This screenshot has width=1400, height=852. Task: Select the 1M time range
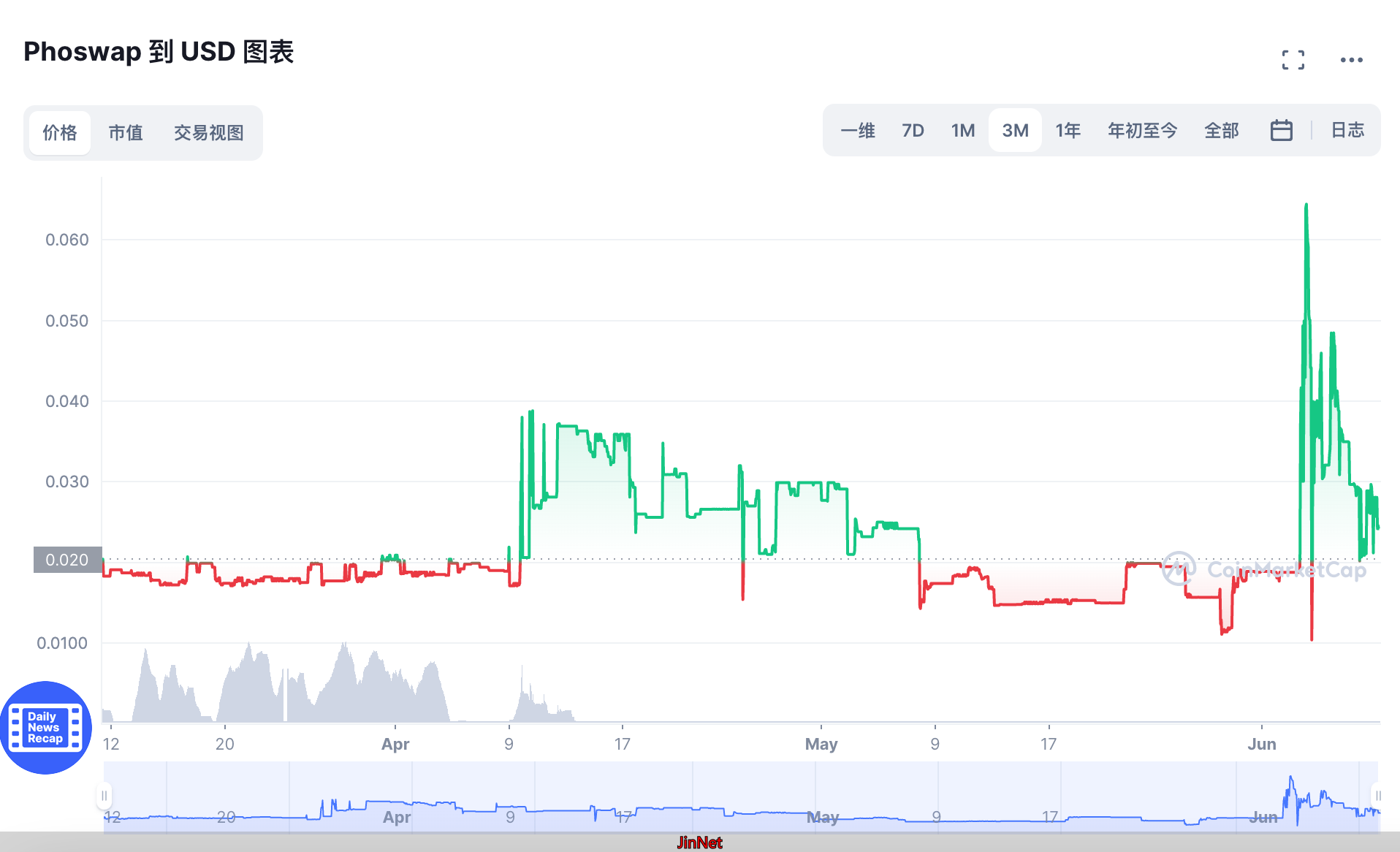pos(962,131)
